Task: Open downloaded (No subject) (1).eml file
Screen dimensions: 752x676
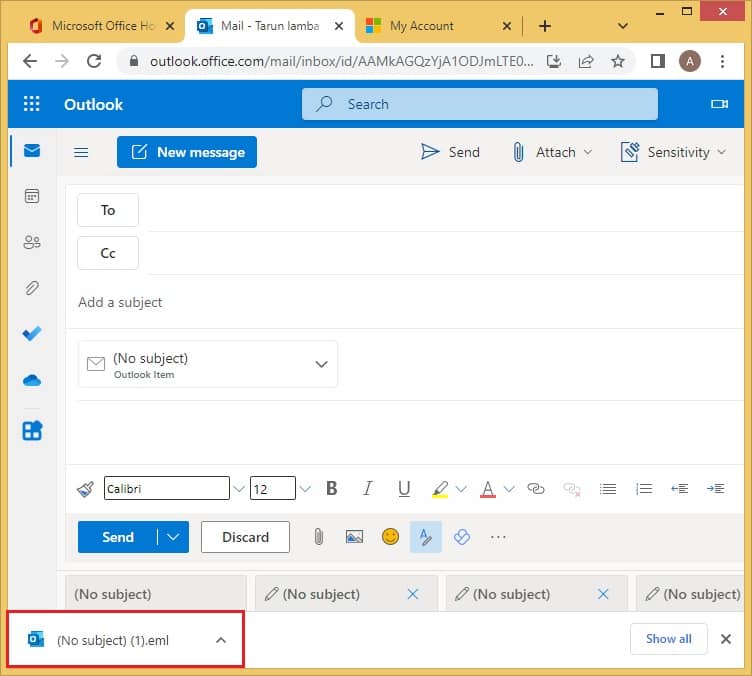Action: [112, 641]
